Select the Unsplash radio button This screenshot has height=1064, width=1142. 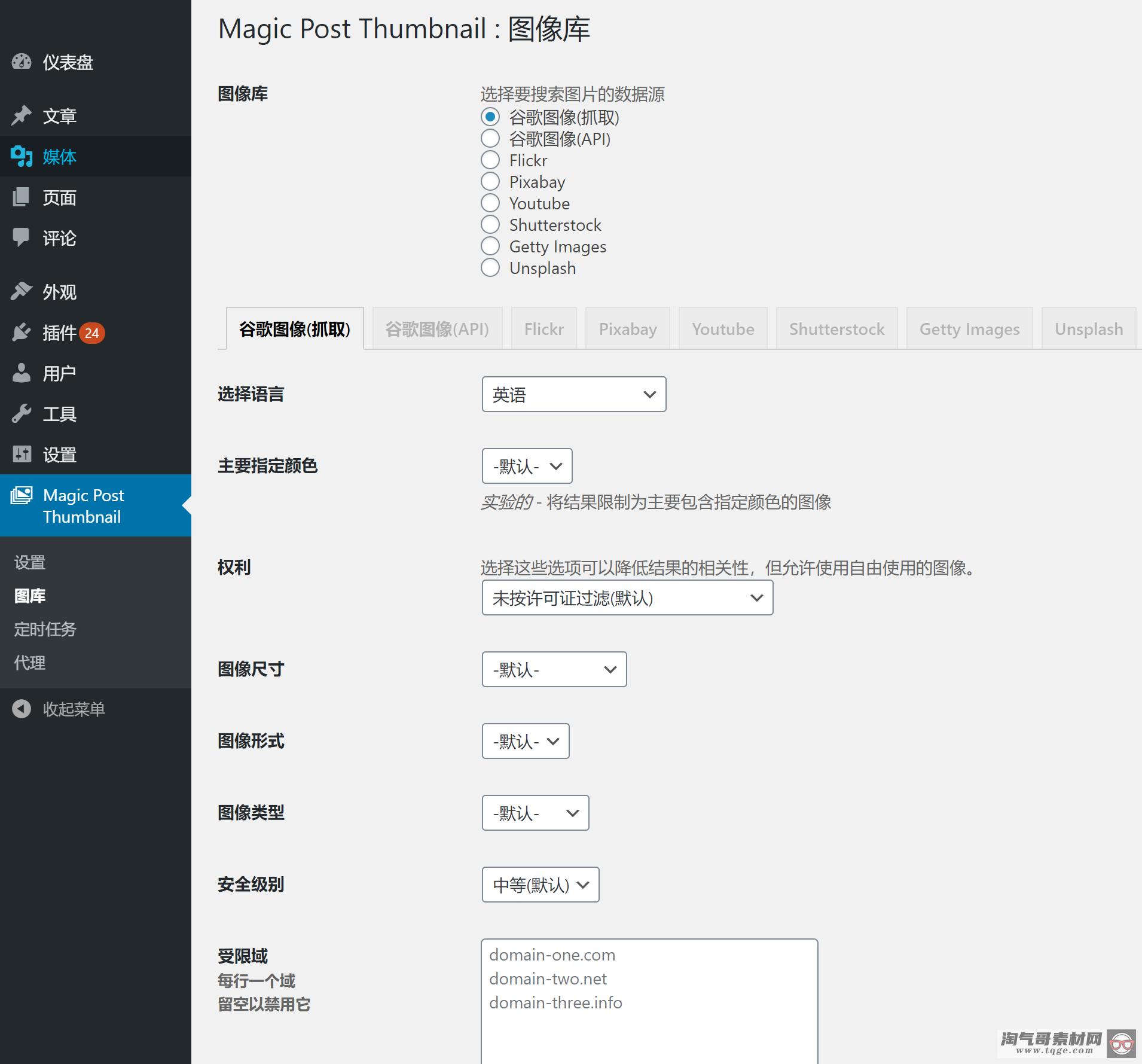coord(490,267)
